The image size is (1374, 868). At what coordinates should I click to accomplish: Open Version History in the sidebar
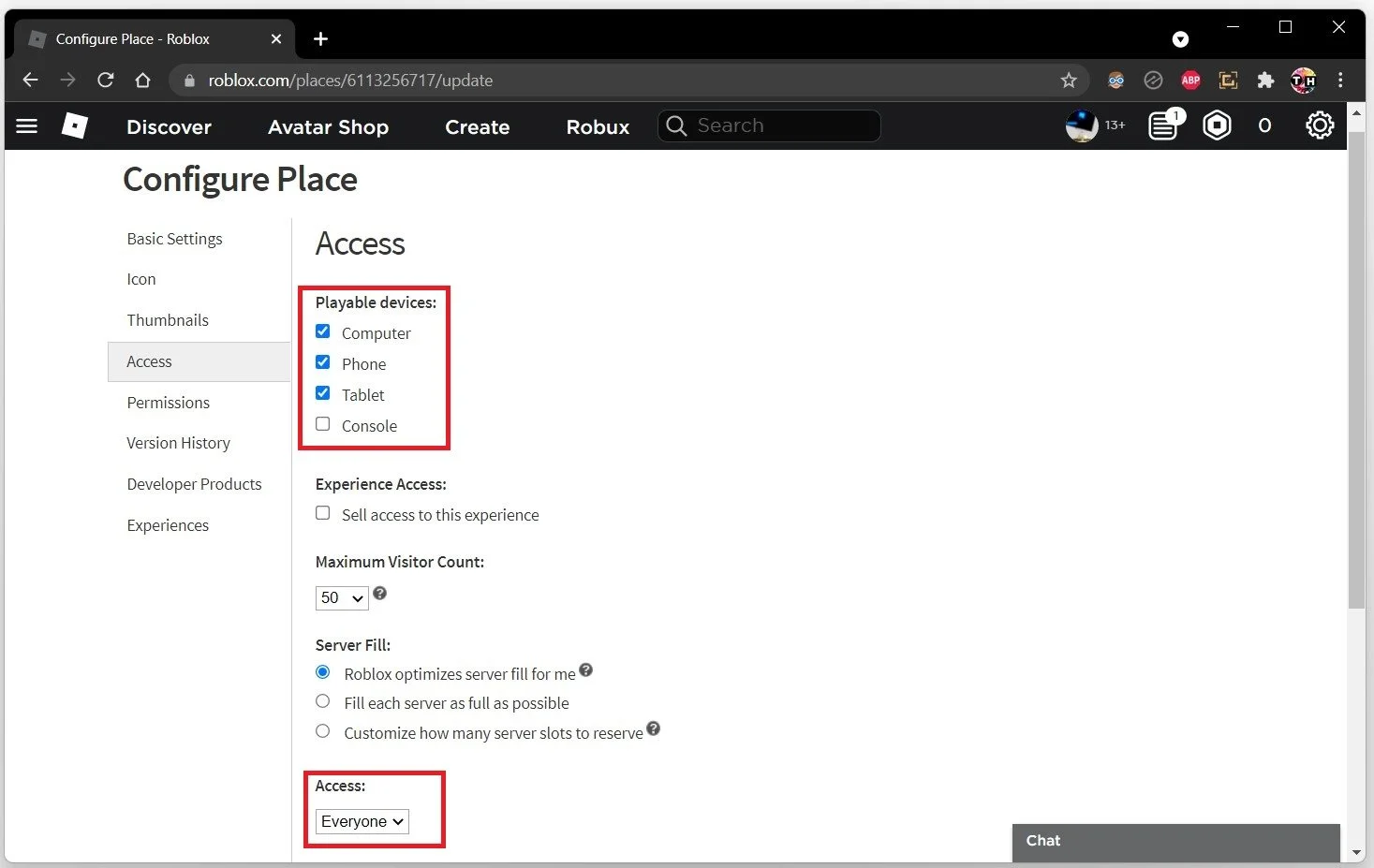pos(178,443)
